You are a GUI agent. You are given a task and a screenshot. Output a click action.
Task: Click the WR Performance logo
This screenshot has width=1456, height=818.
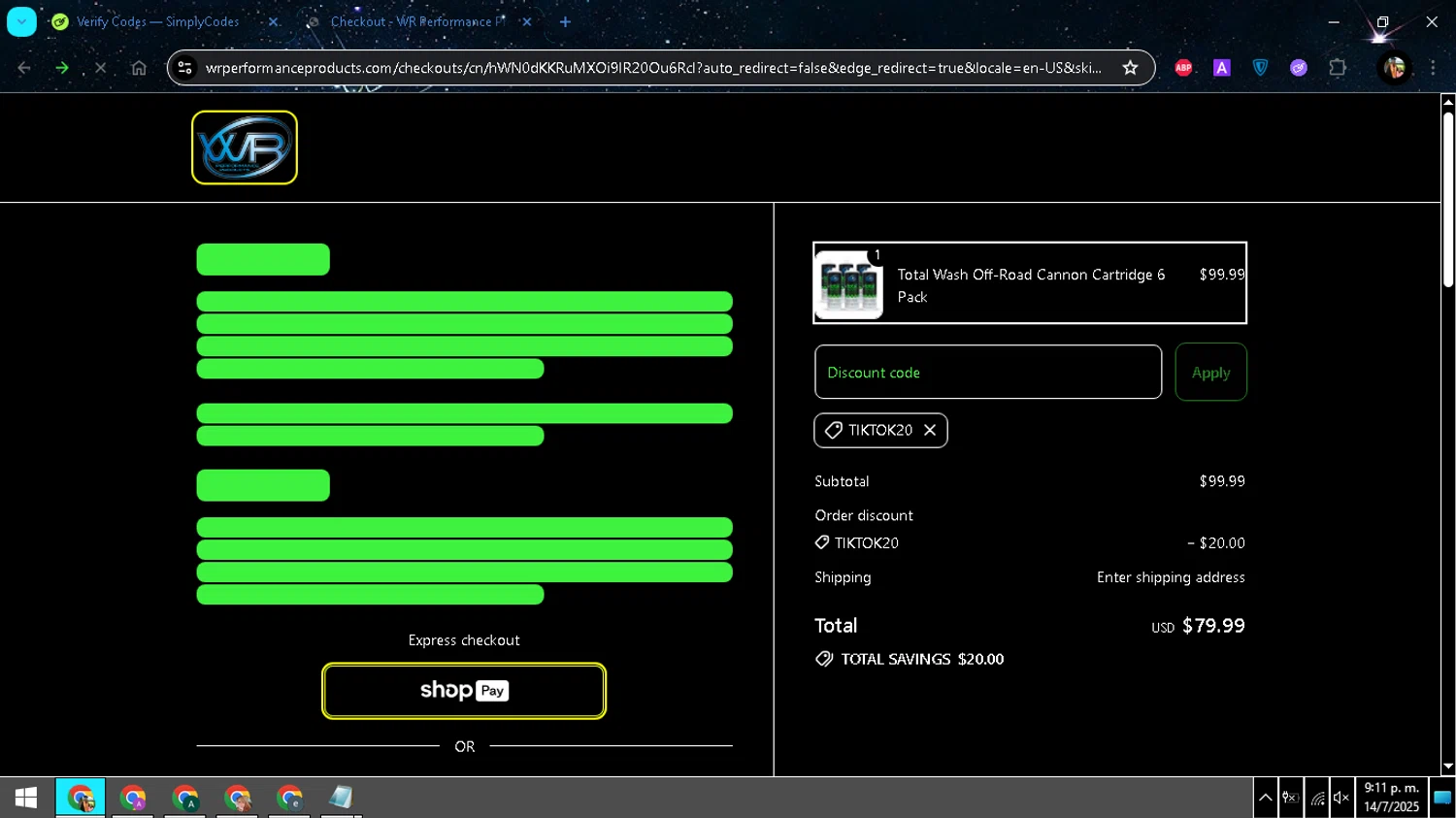(245, 147)
